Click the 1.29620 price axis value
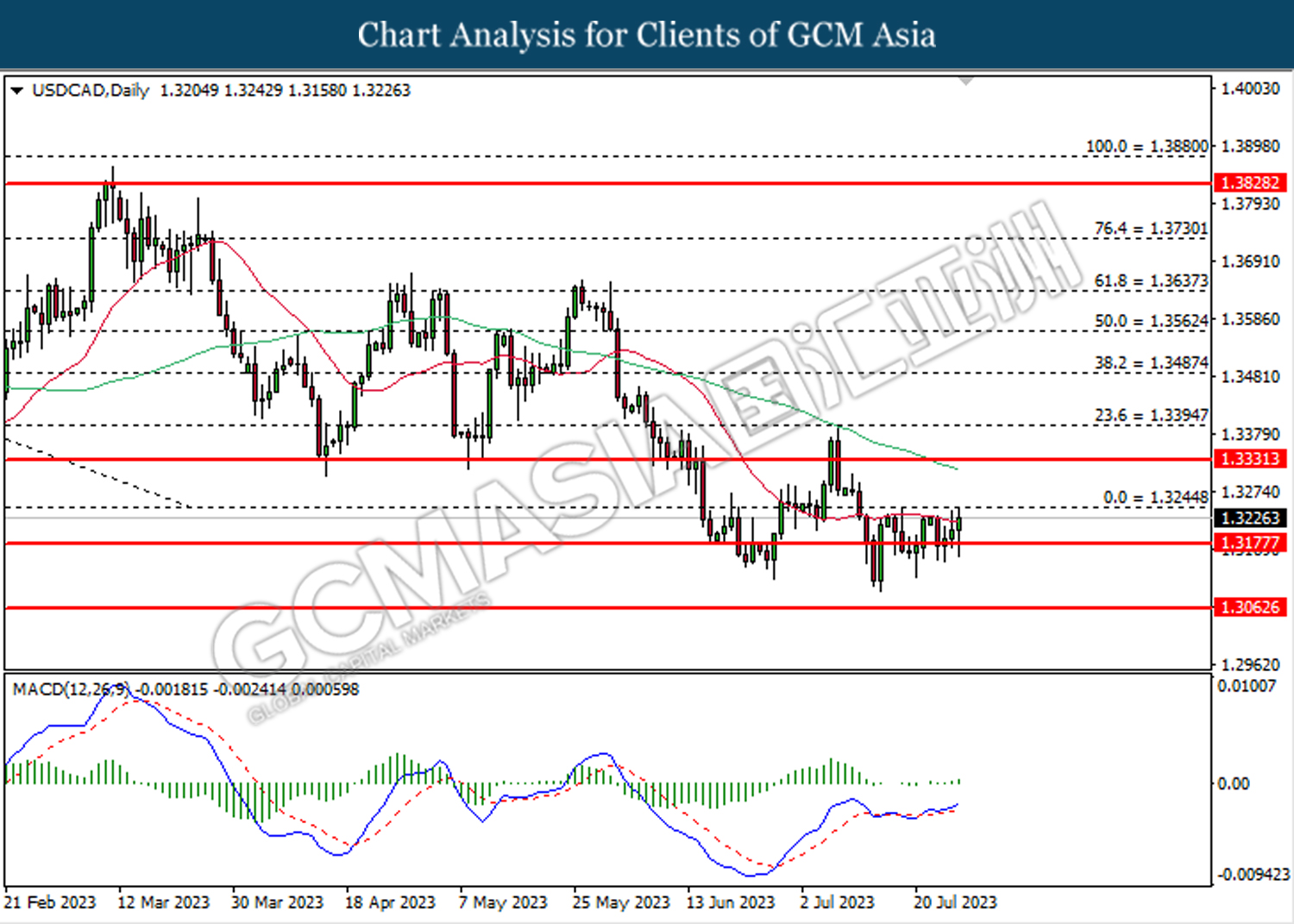Screen dimensions: 1294x924 [1251, 665]
